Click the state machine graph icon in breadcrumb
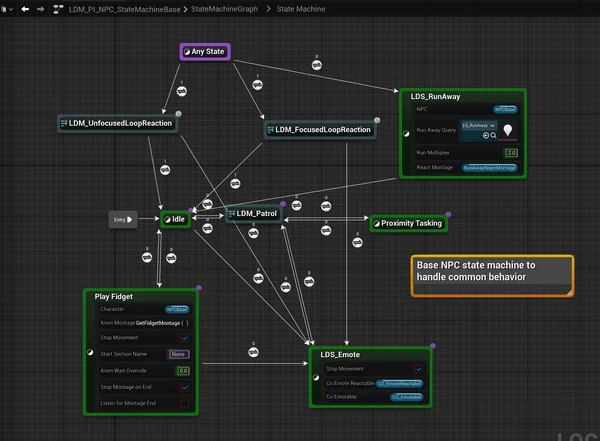 pos(58,9)
